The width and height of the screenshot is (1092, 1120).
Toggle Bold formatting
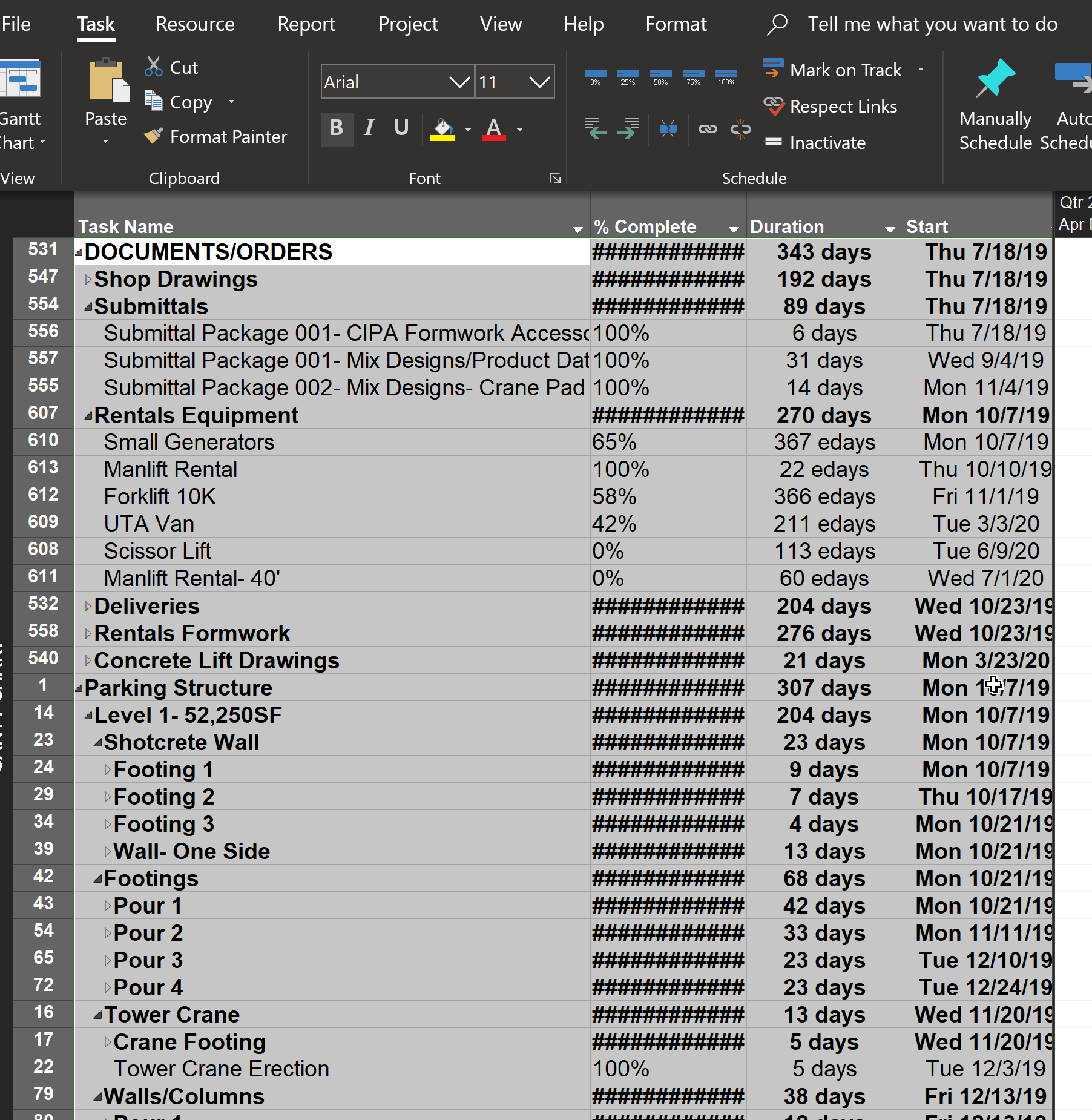pyautogui.click(x=337, y=129)
